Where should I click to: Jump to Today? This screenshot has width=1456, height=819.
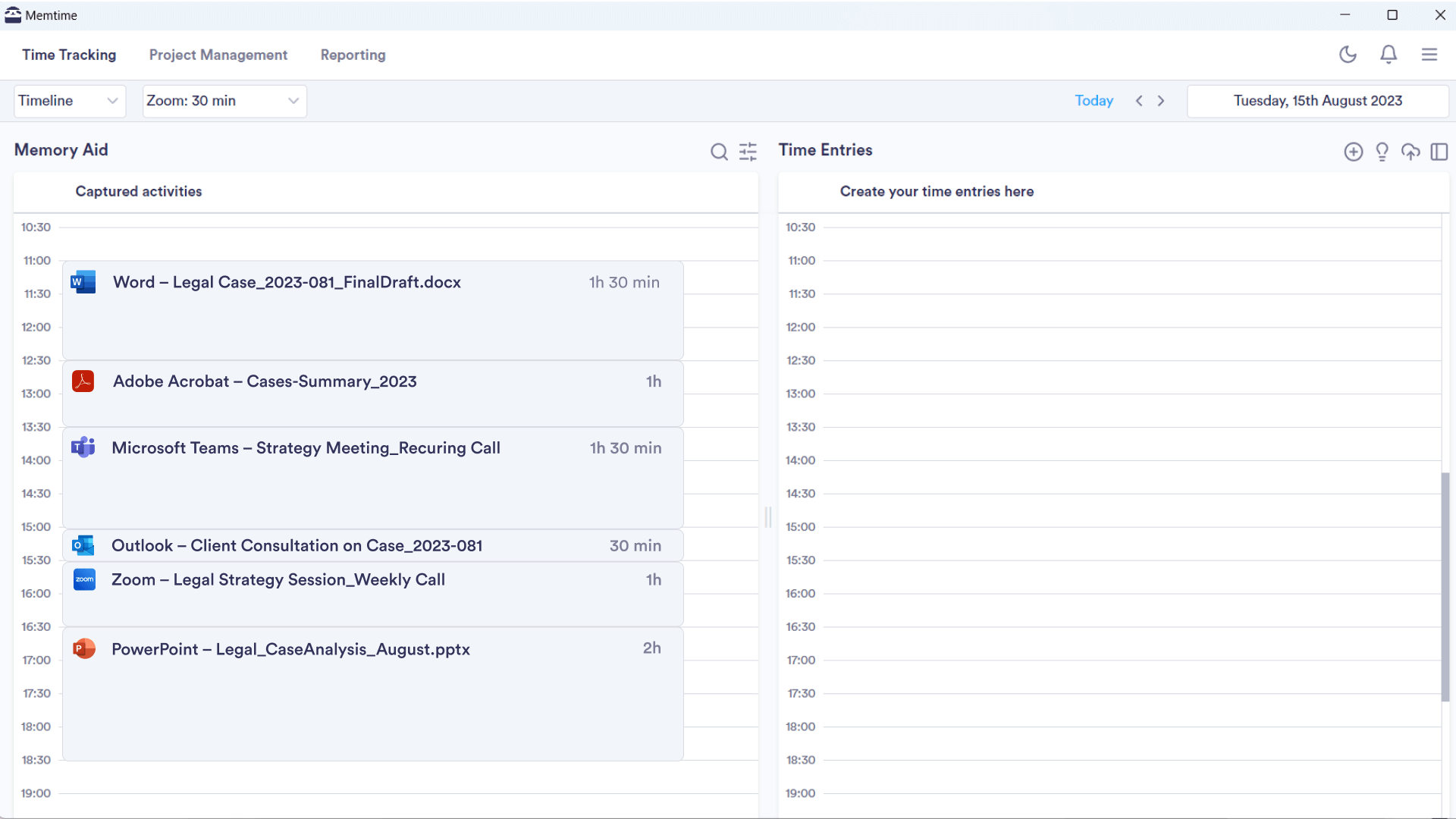pos(1094,101)
